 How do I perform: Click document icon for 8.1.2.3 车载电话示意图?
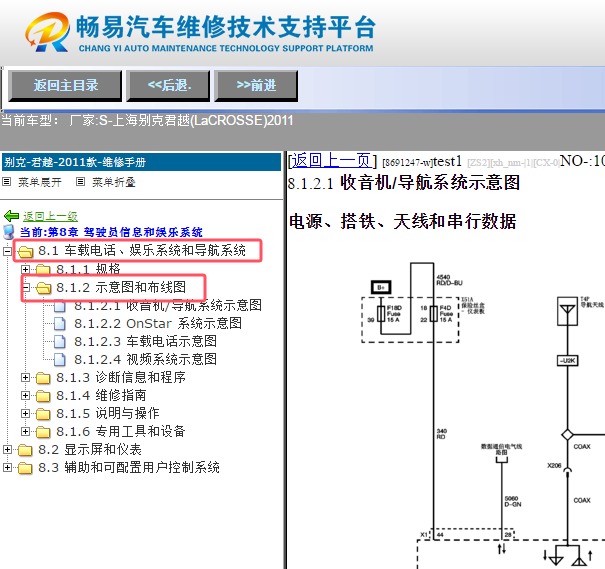pos(59,341)
